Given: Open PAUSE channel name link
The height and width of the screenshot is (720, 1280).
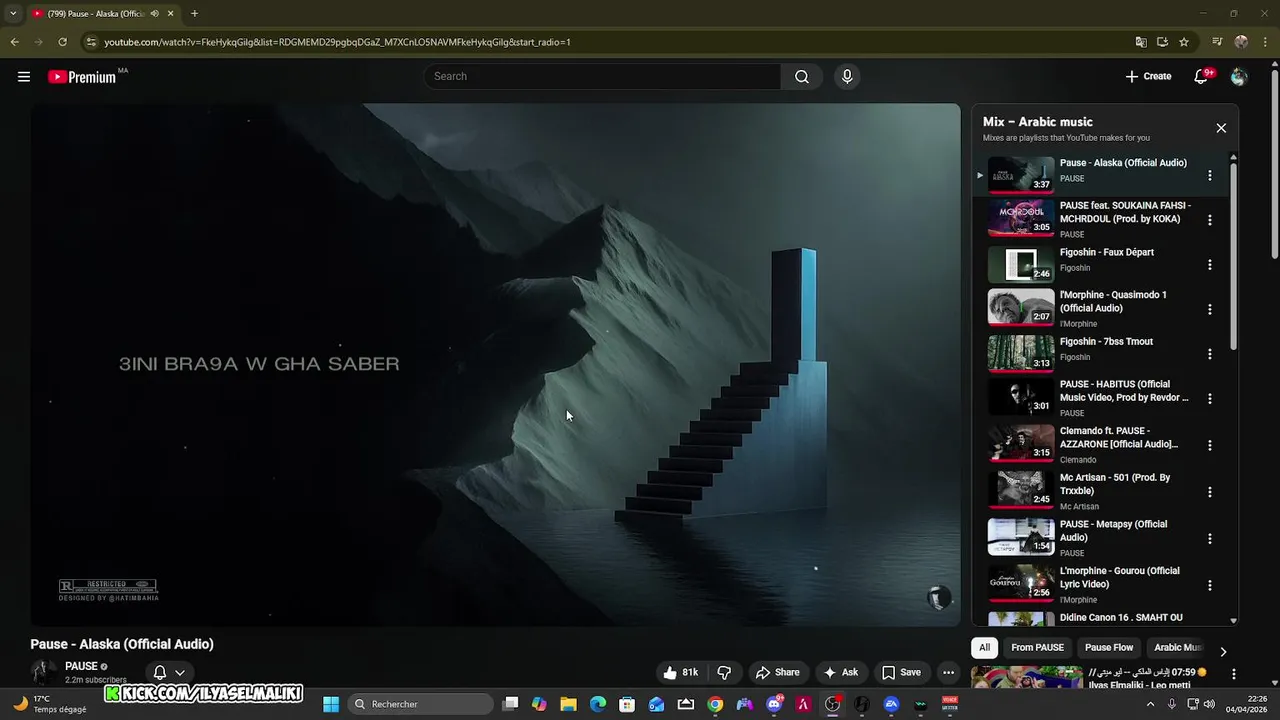Looking at the screenshot, I should pyautogui.click(x=81, y=667).
